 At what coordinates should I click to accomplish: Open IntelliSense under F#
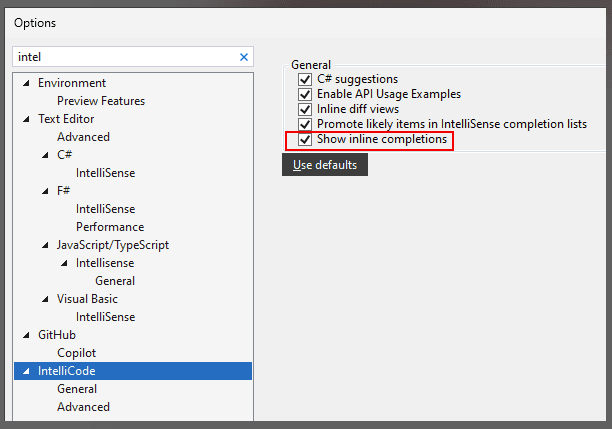[x=105, y=209]
